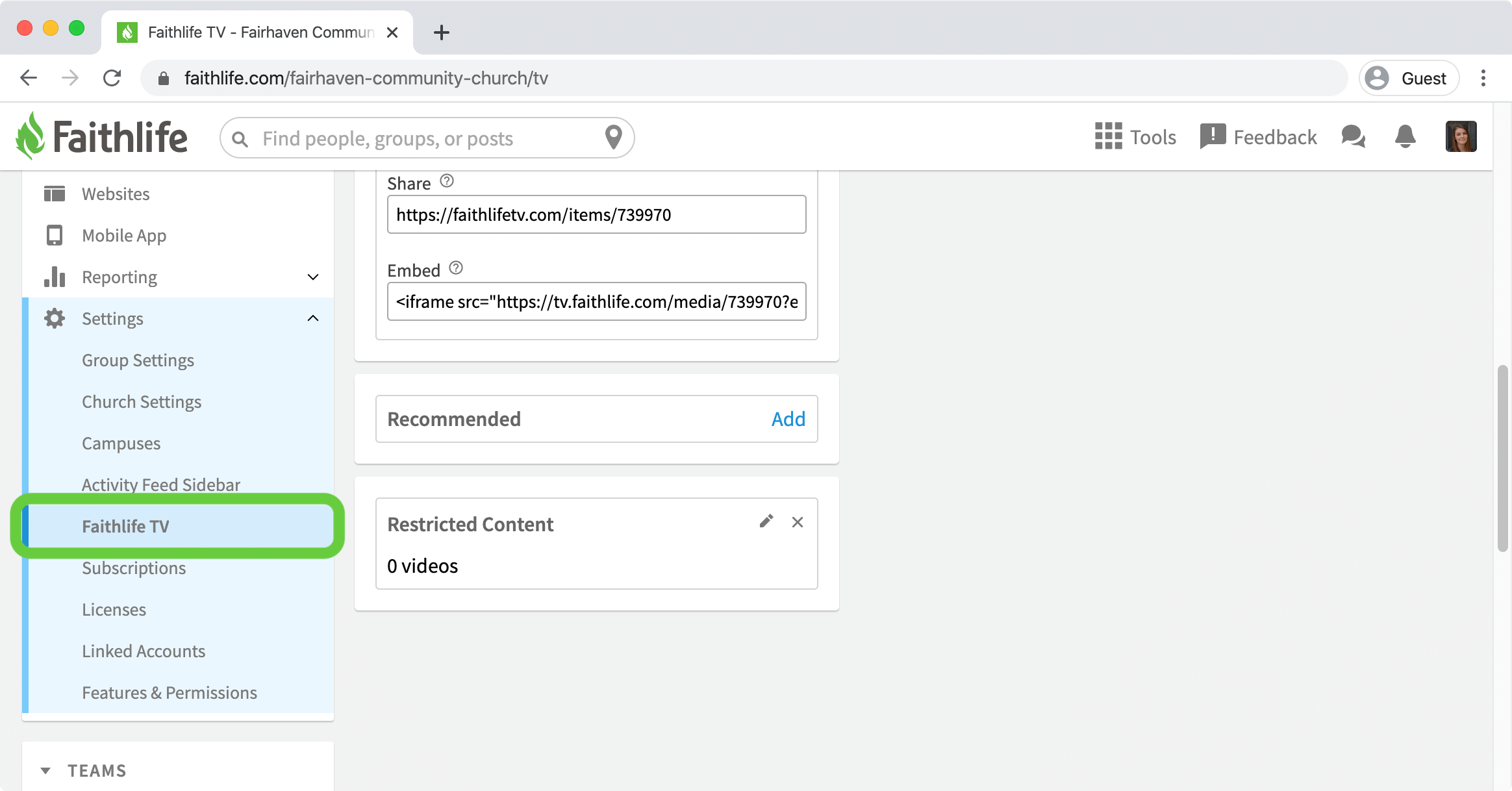
Task: Open Licenses settings
Action: pos(114,609)
